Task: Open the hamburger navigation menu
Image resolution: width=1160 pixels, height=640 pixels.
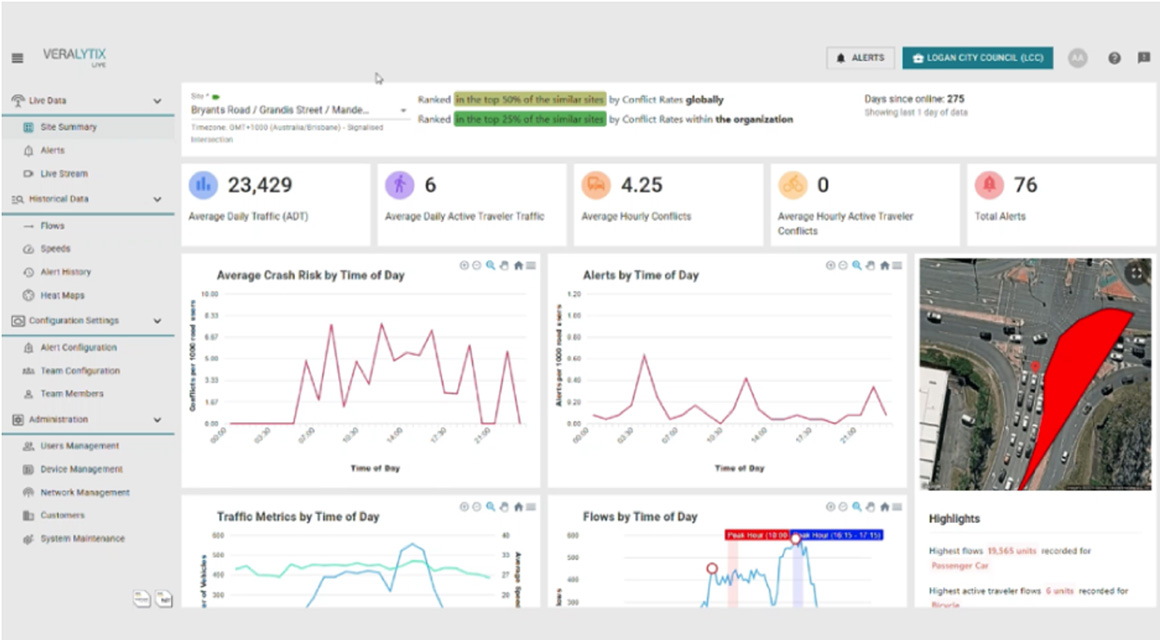Action: pos(17,58)
